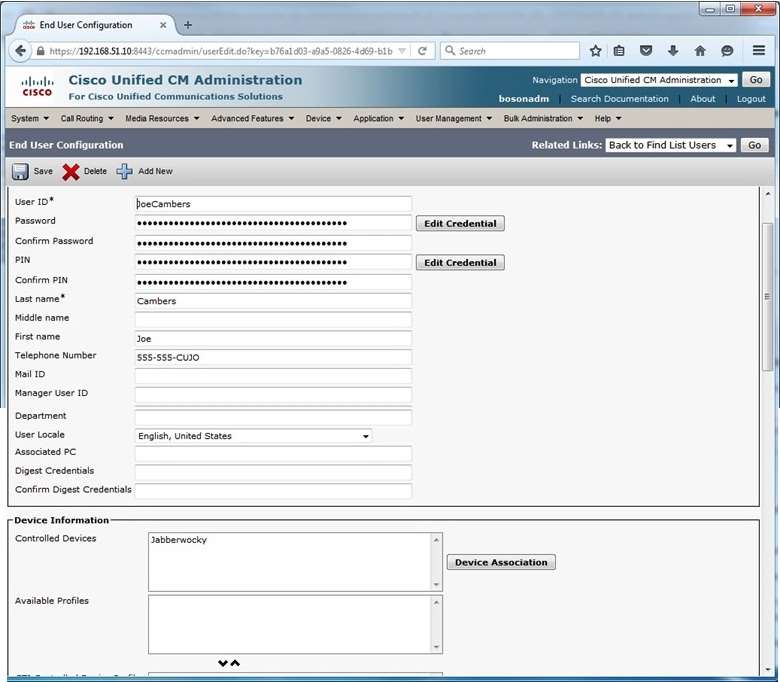This screenshot has width=780, height=682.
Task: Open a new browser tab
Action: (188, 25)
